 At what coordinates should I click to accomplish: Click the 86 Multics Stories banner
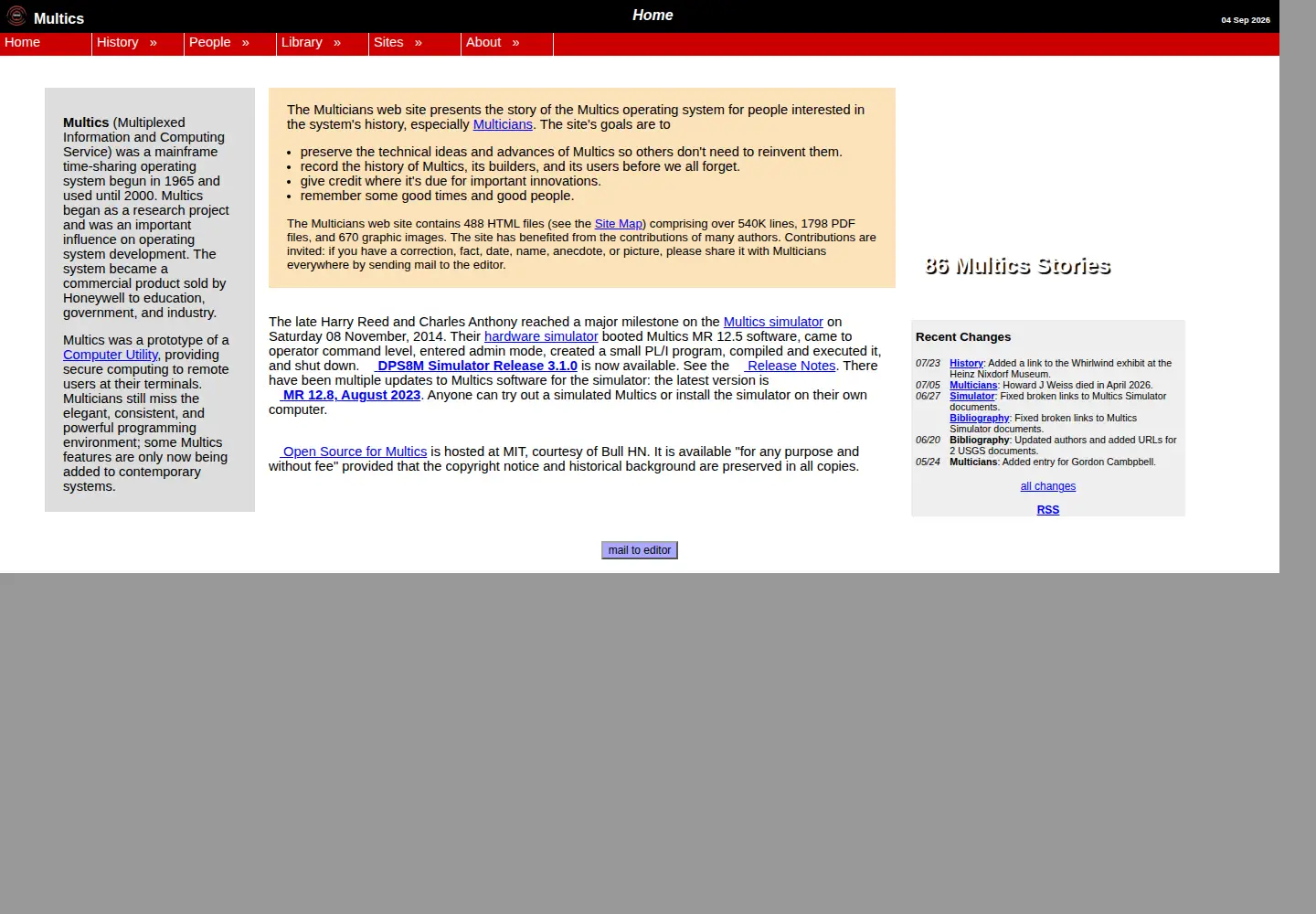tap(1017, 266)
